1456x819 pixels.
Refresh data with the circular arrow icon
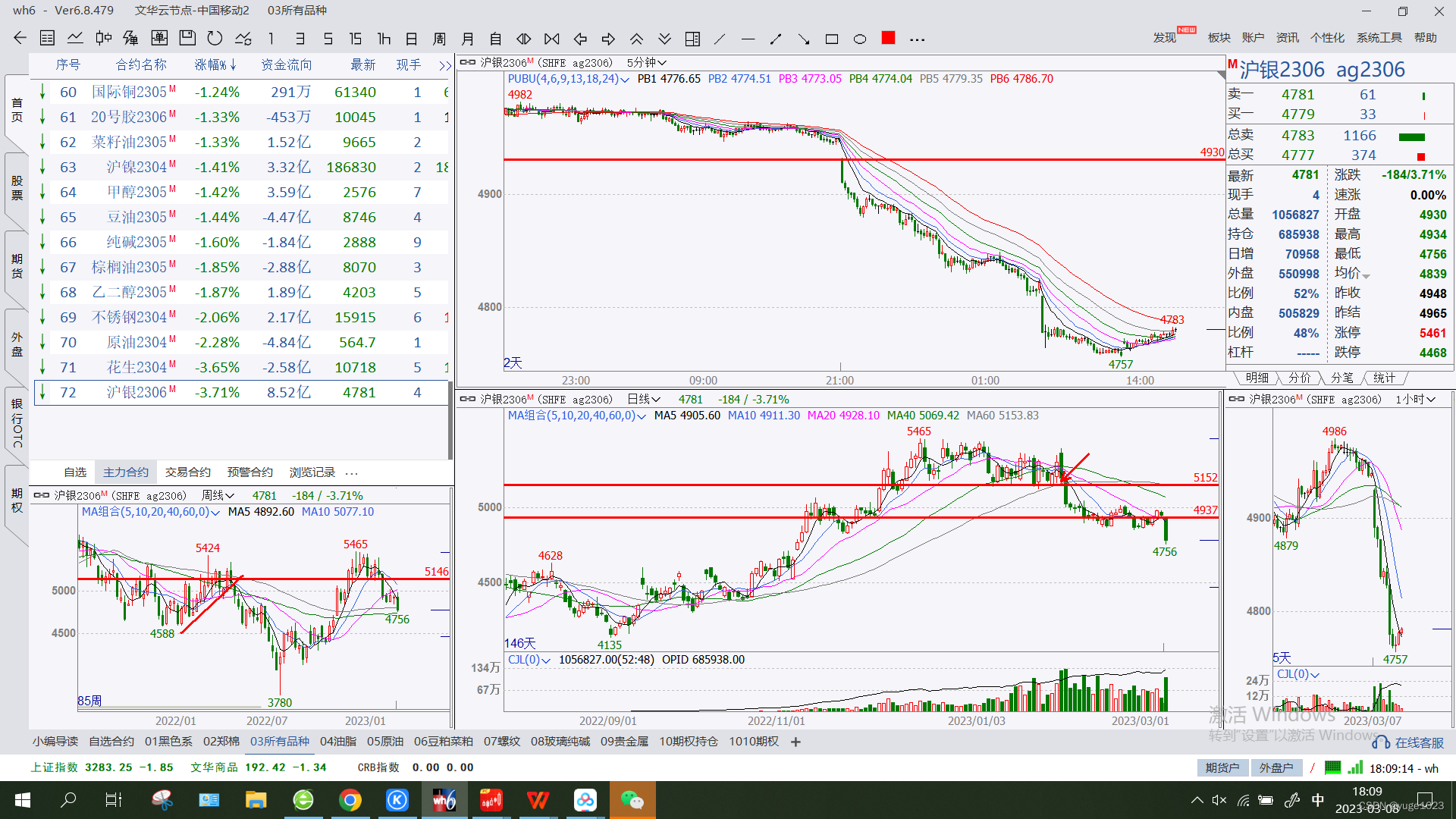click(215, 38)
